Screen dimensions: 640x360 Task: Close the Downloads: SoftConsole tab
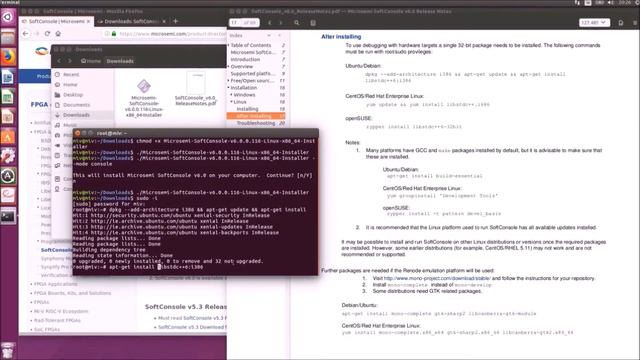point(164,21)
